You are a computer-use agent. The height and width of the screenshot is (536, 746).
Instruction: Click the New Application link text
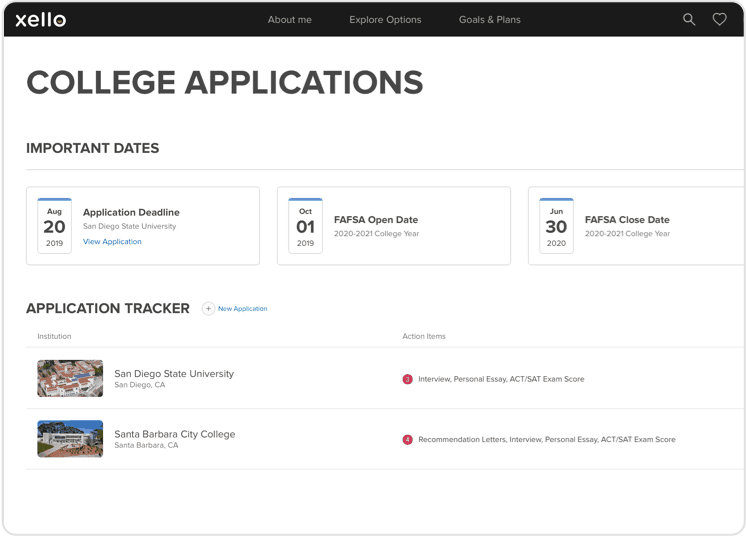click(243, 309)
